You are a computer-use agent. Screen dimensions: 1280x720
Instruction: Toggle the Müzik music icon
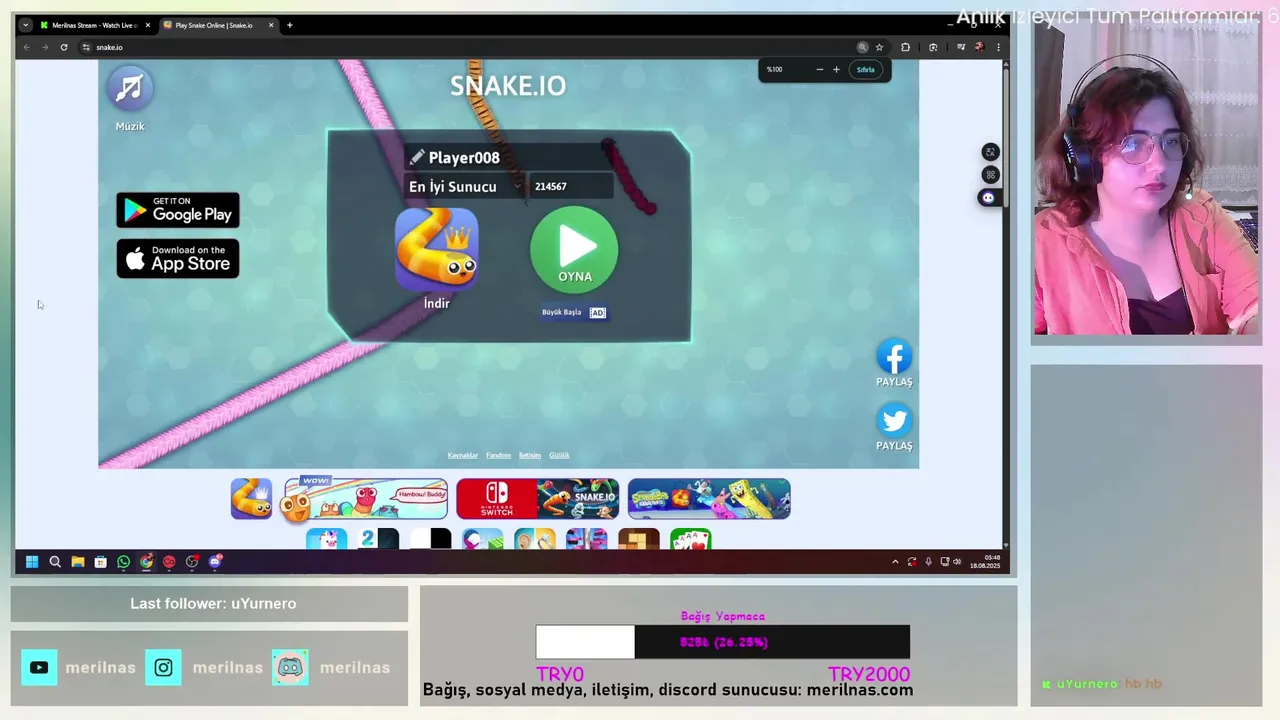click(x=129, y=88)
